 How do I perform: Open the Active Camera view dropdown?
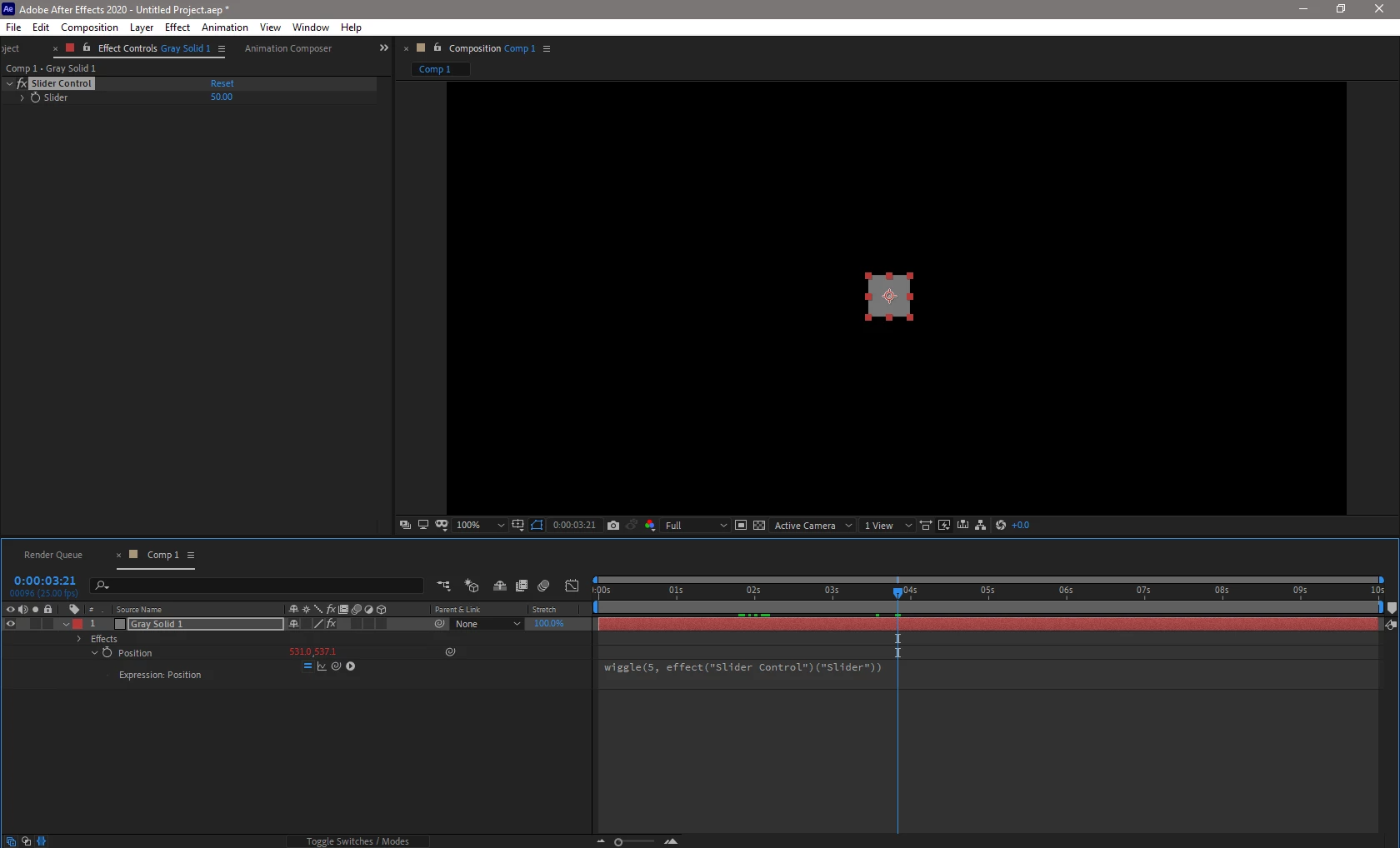click(812, 526)
